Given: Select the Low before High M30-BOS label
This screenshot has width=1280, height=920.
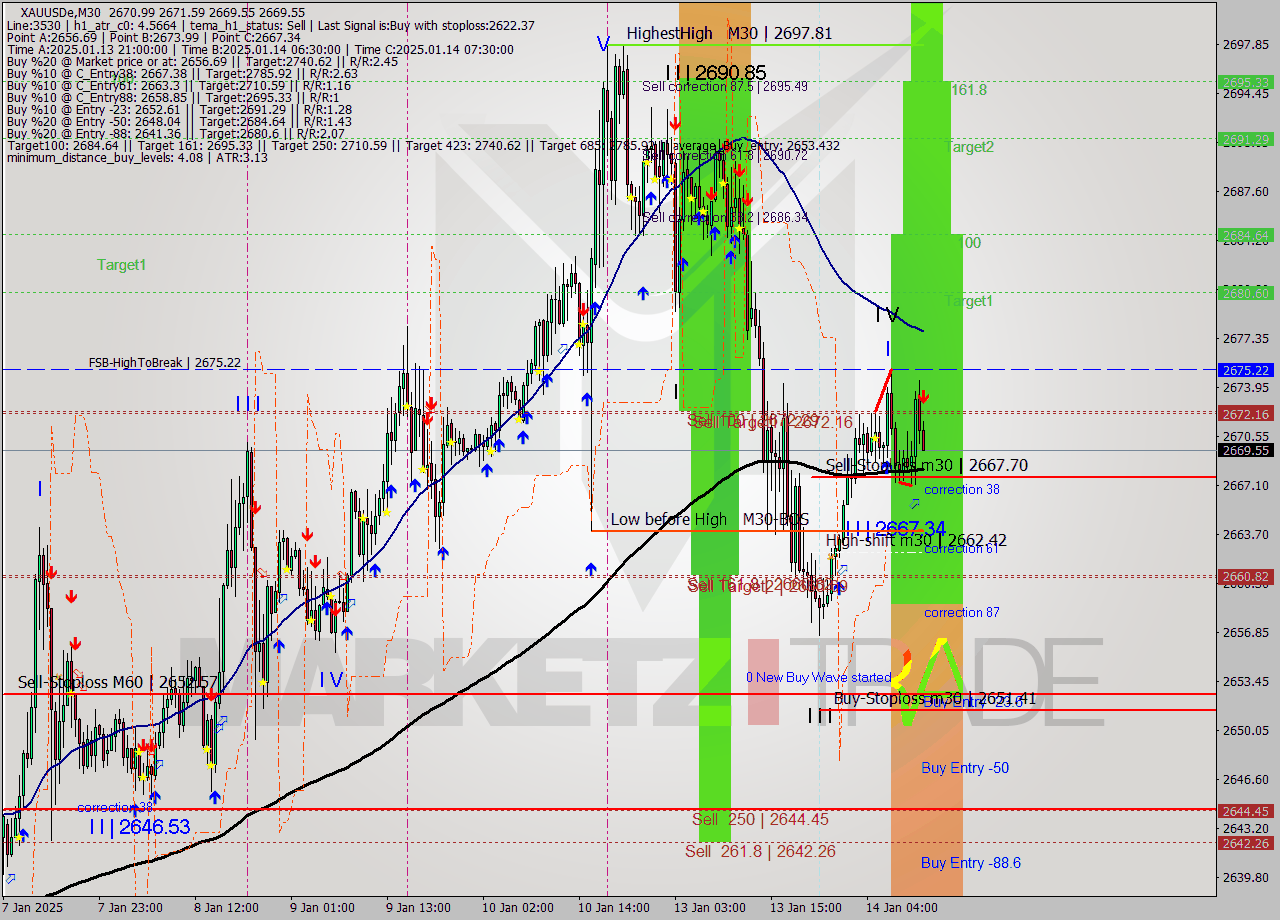Looking at the screenshot, I should coord(709,519).
